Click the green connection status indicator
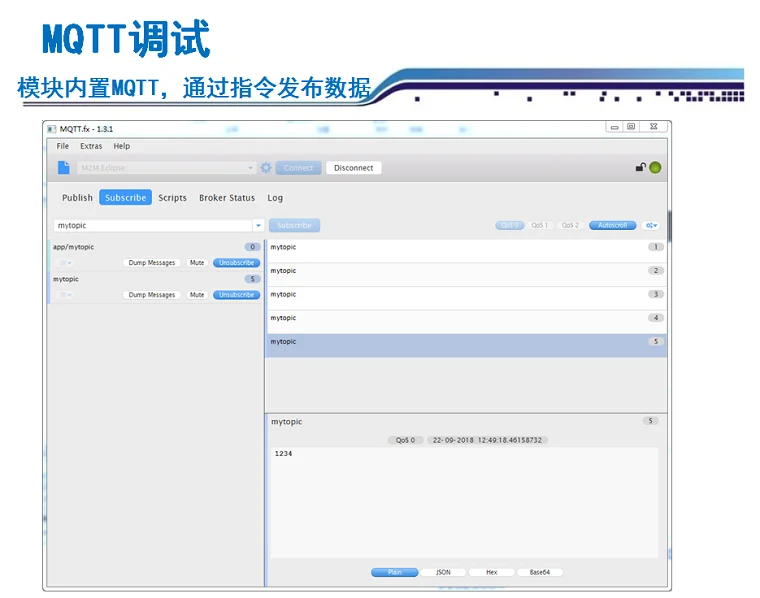Image resolution: width=760 pixels, height=598 pixels. pyautogui.click(x=655, y=168)
